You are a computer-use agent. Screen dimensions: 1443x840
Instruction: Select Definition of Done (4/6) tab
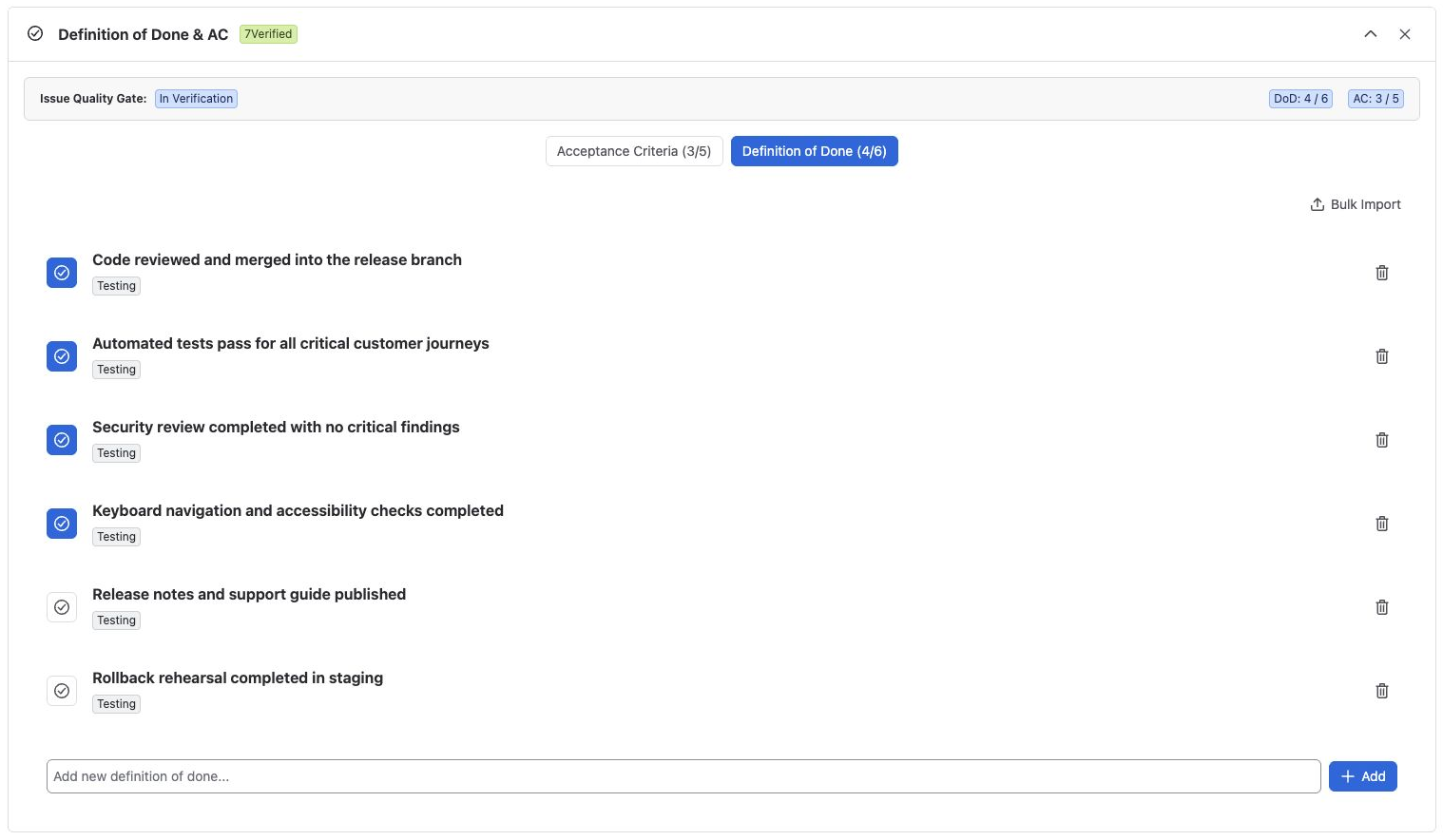click(x=815, y=151)
